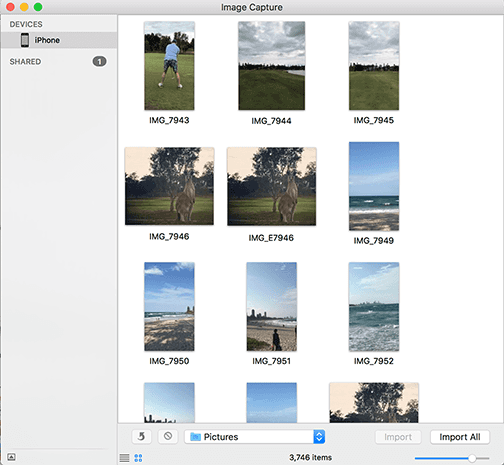The height and width of the screenshot is (465, 504).
Task: Adjust the thumbnail size slider
Action: (452, 458)
